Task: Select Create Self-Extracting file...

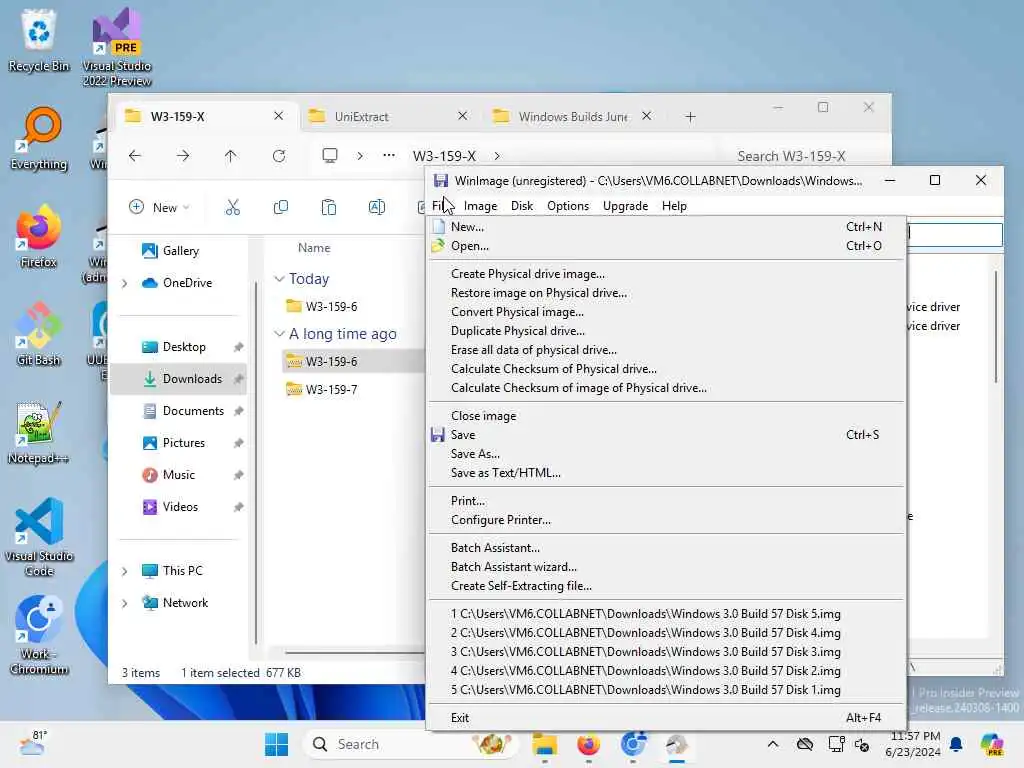Action: point(666,585)
